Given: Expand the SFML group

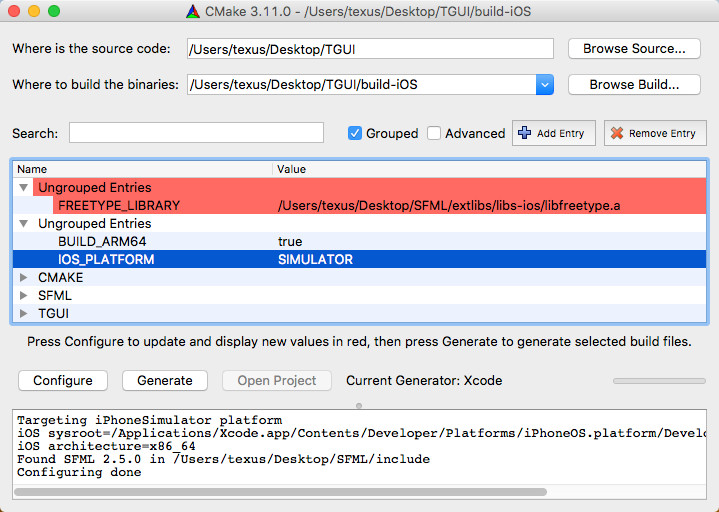Looking at the screenshot, I should pos(23,296).
